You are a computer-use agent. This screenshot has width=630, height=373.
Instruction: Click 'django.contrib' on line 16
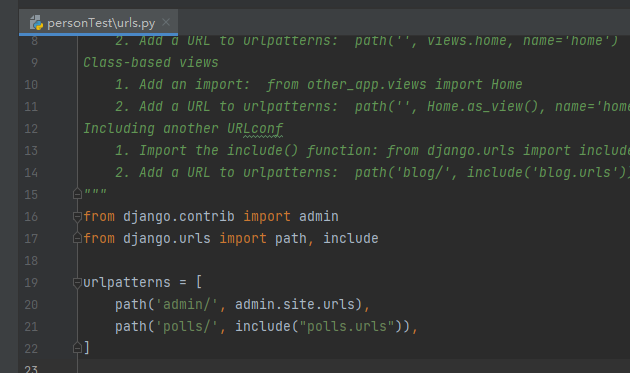pos(179,217)
